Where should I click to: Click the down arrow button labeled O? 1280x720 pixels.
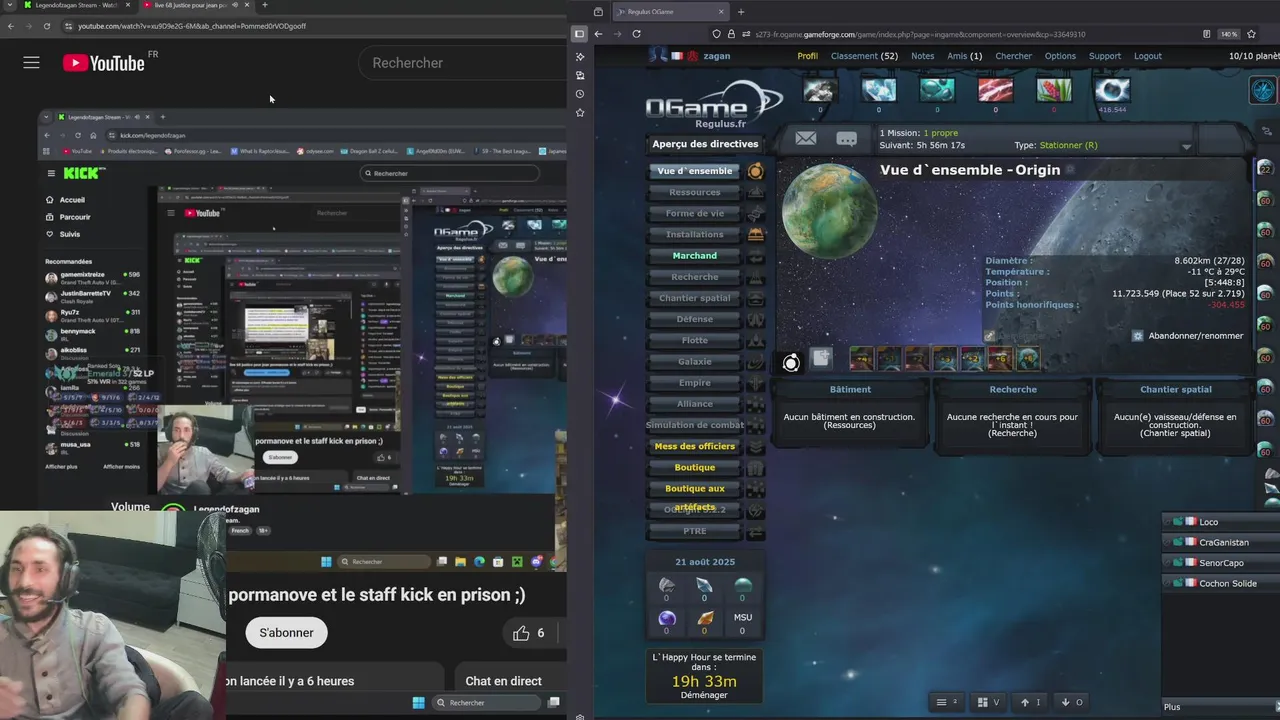click(x=1072, y=702)
